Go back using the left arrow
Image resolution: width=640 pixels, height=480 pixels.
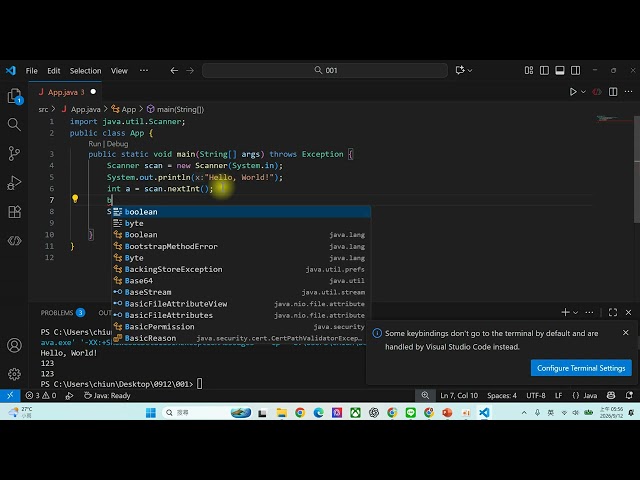pos(174,71)
